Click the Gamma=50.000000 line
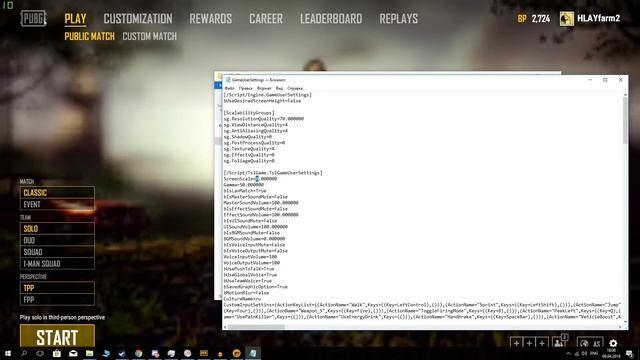The width and height of the screenshot is (640, 360). point(244,185)
